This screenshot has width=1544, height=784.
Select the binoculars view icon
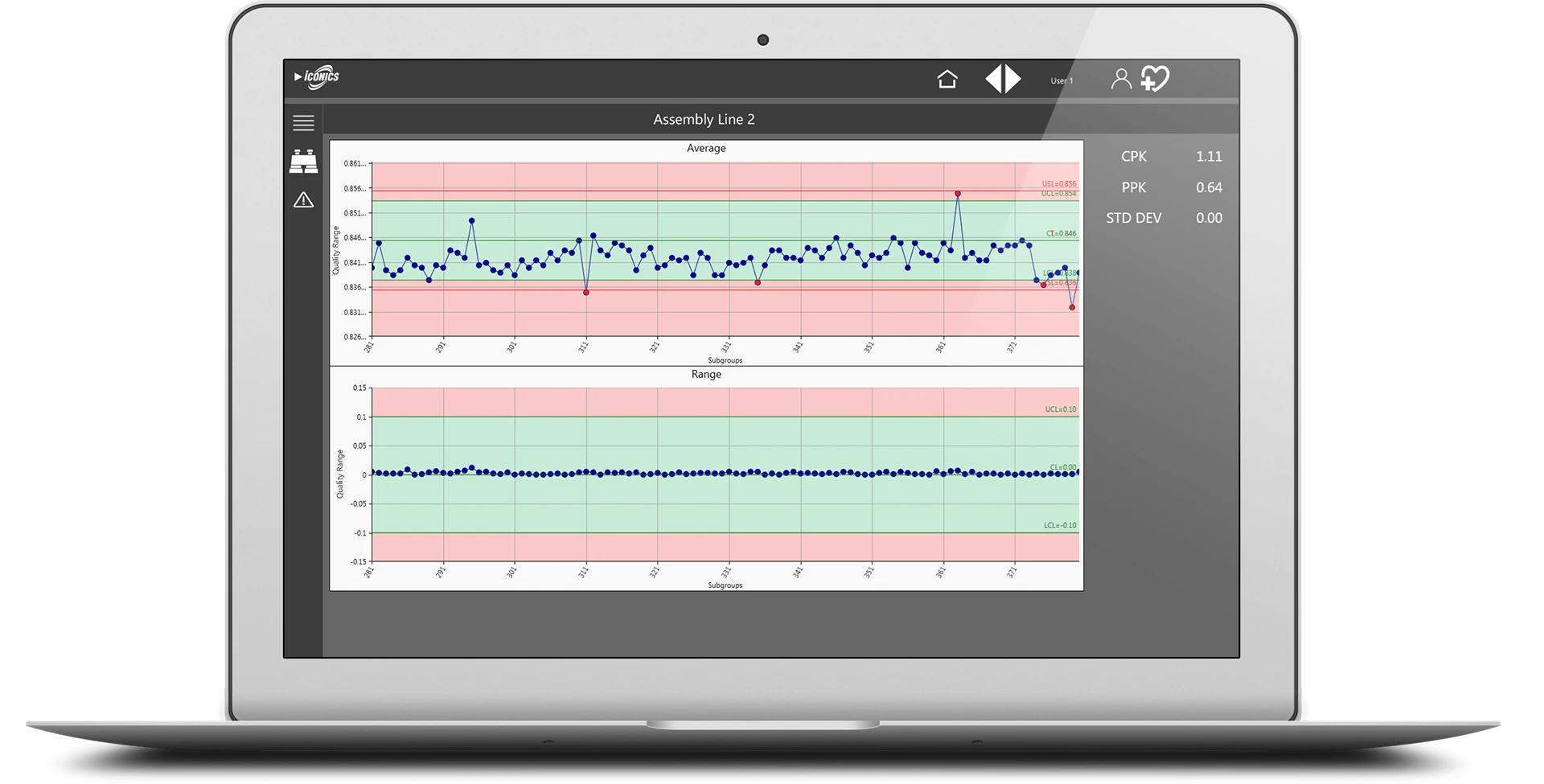click(303, 162)
